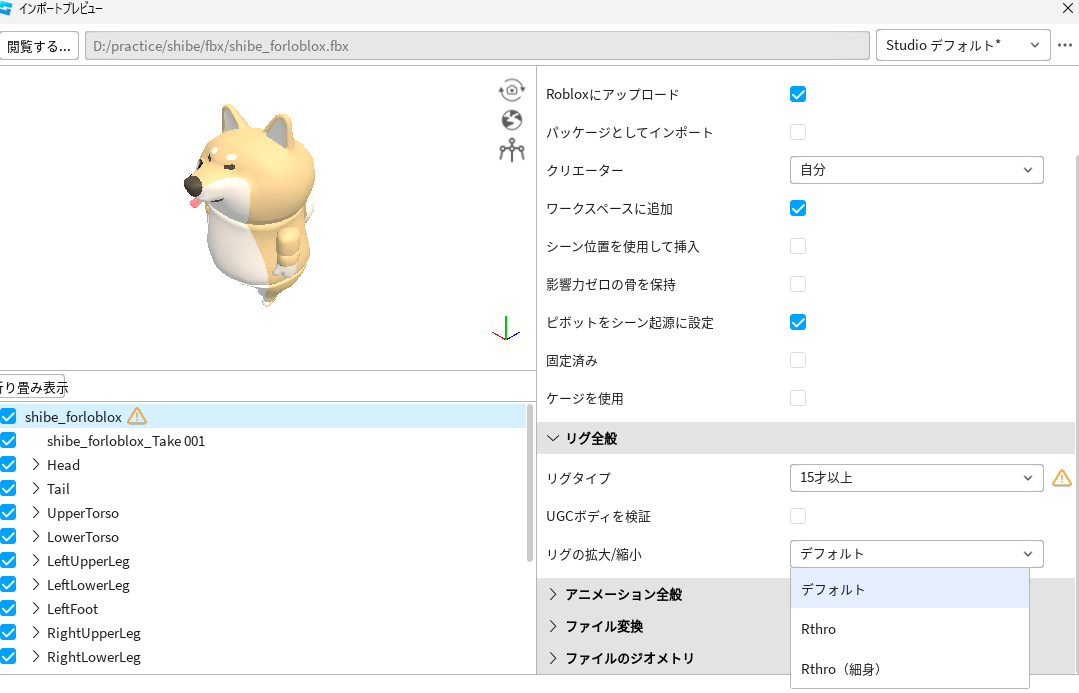This screenshot has height=693, width=1079.
Task: Expand the UpperTorso tree node
Action: 36,513
